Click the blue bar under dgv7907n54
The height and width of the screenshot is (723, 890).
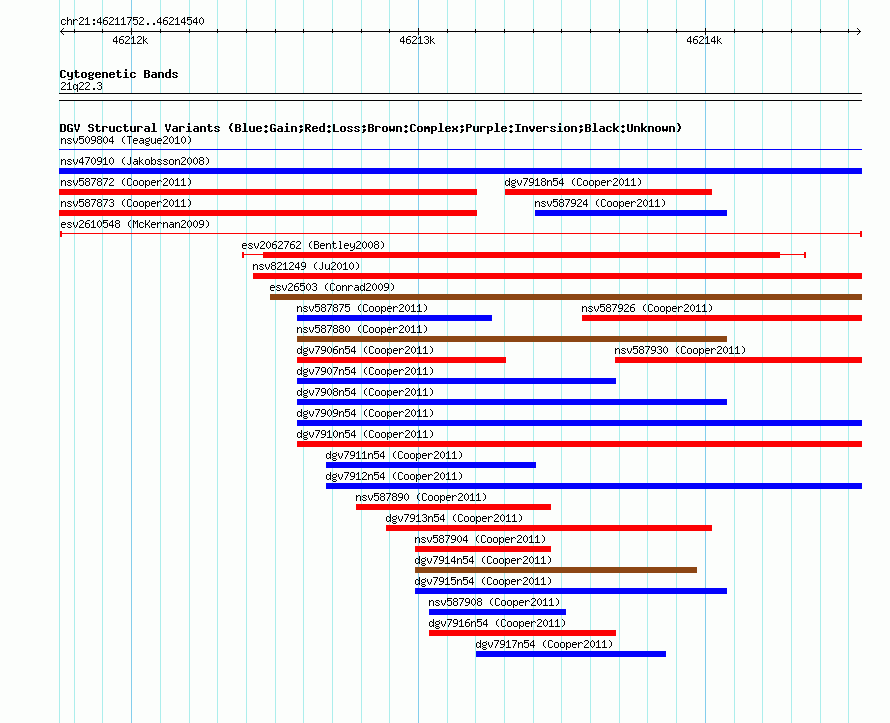pyautogui.click(x=456, y=381)
